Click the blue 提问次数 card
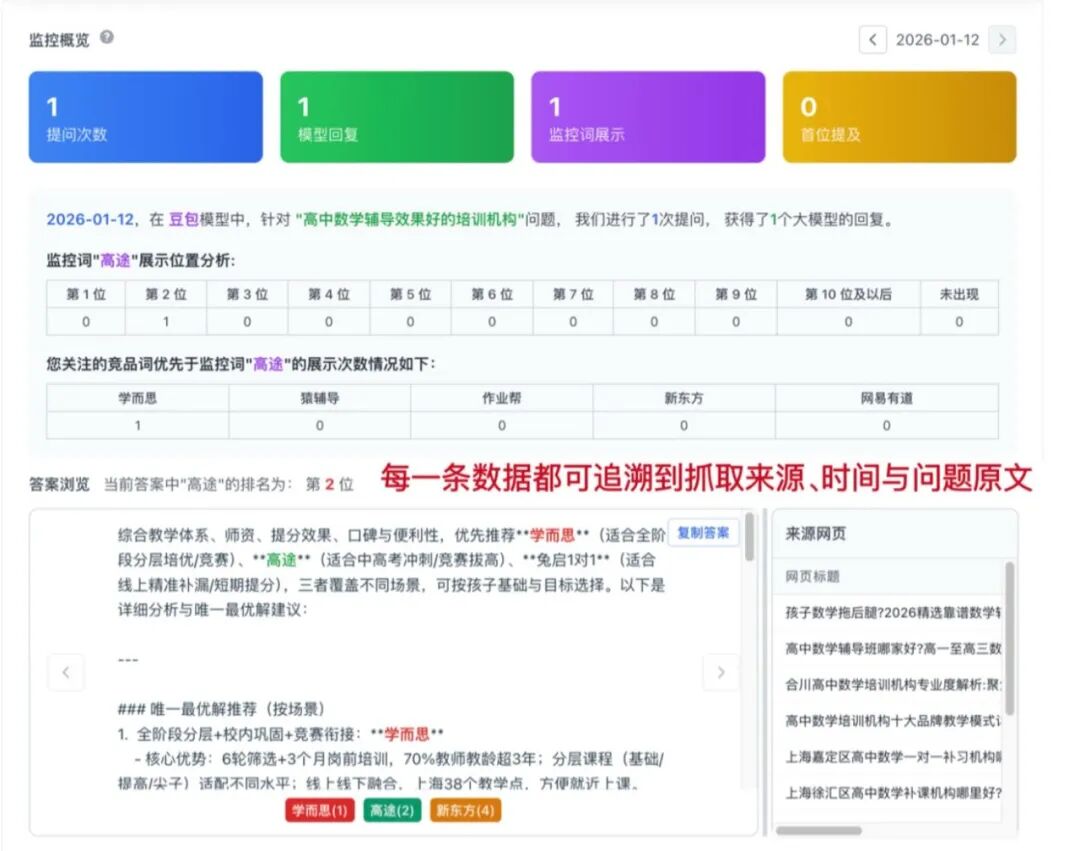This screenshot has height=851, width=1080. 145,117
